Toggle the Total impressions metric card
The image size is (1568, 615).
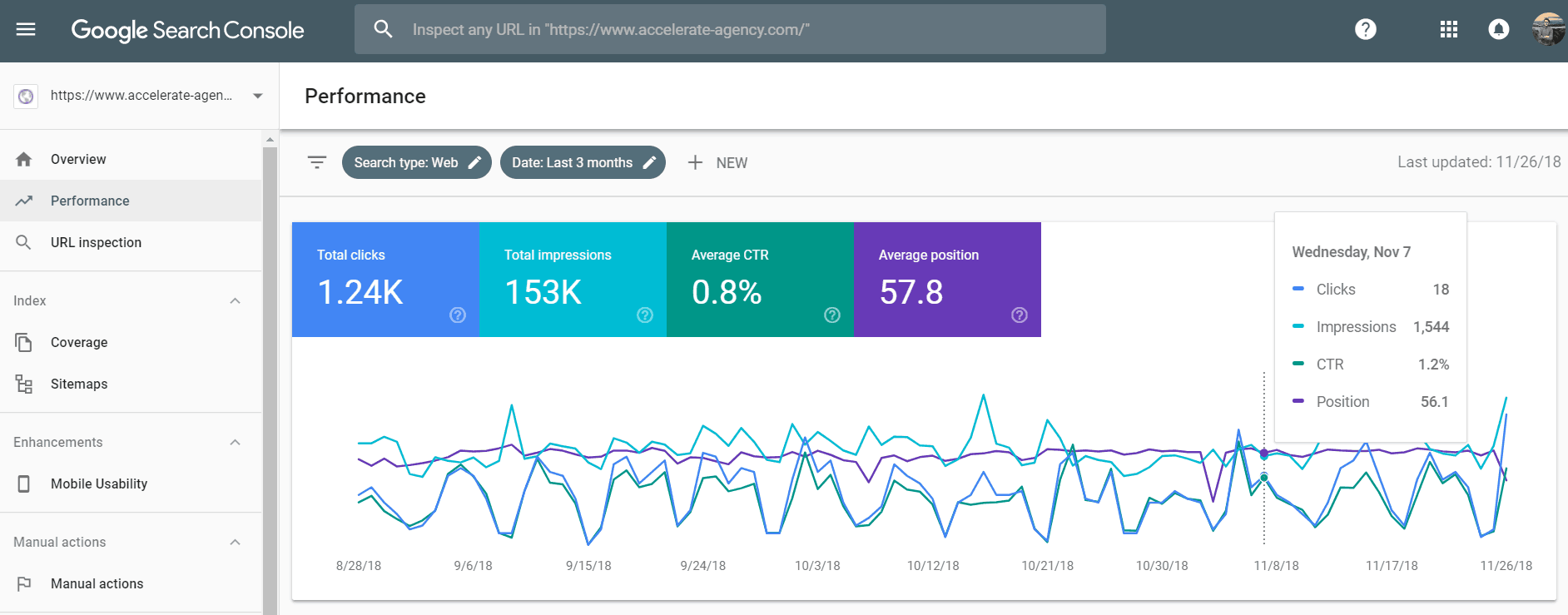[572, 279]
